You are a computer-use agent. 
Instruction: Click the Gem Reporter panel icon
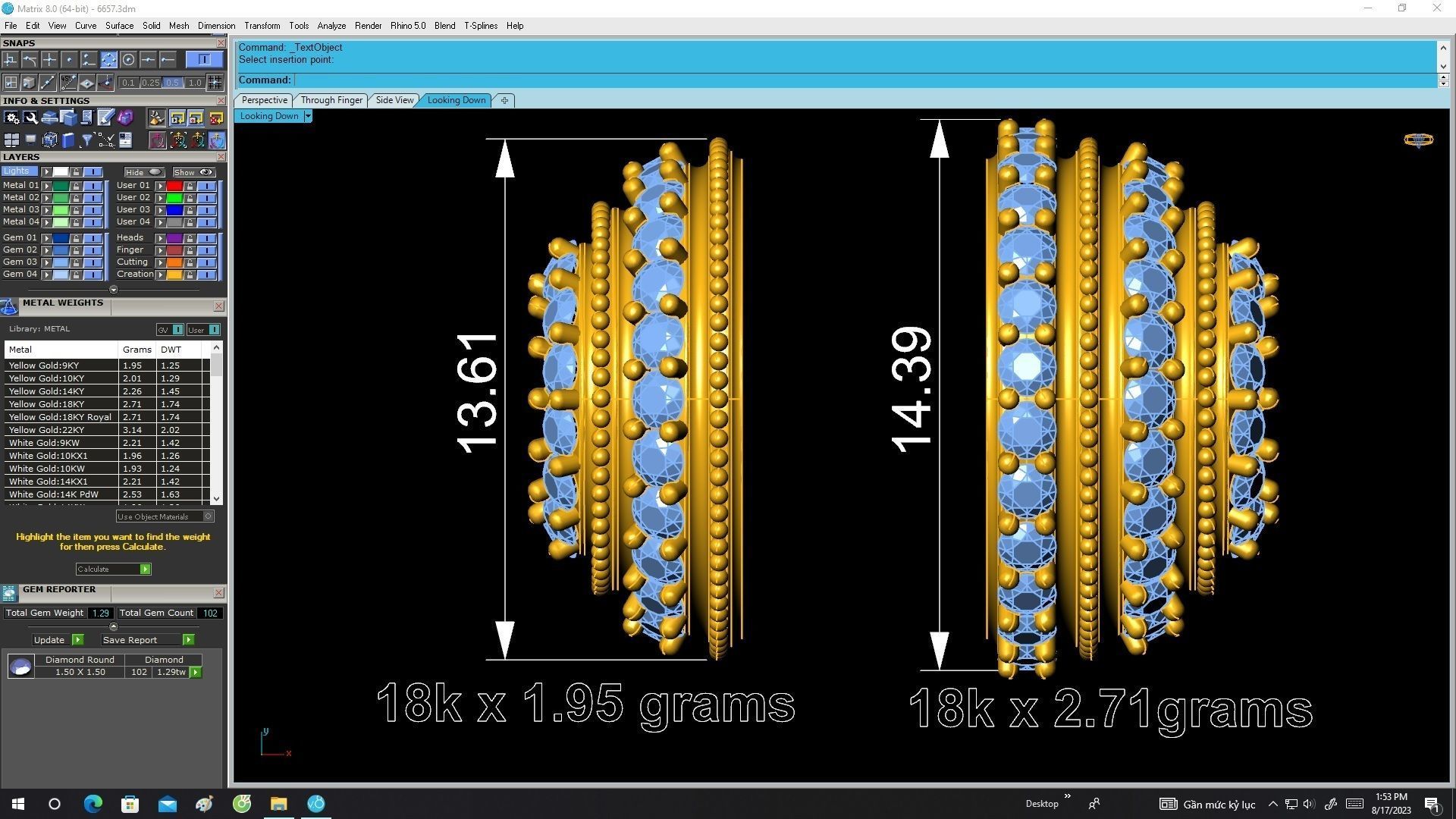click(x=9, y=593)
